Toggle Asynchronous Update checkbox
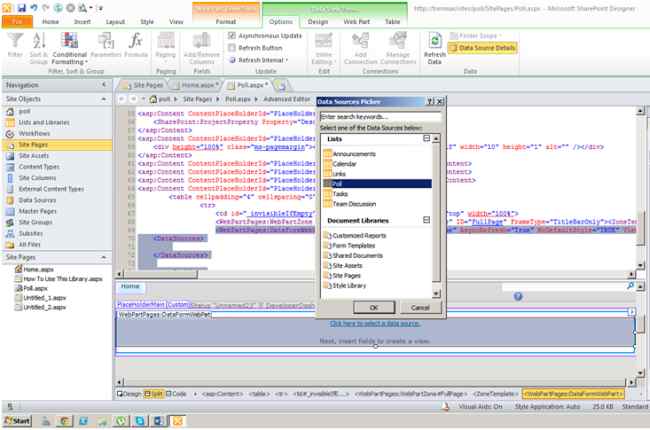Screen dimensions: 650x430 click(232, 36)
